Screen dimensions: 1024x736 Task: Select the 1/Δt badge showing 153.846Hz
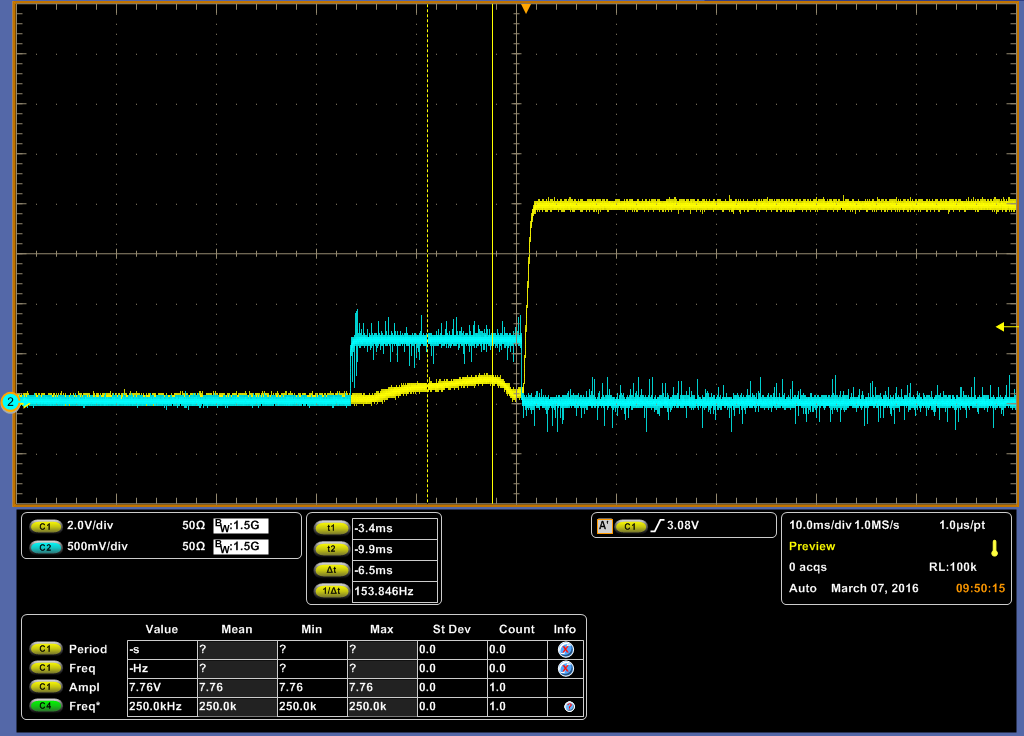332,590
